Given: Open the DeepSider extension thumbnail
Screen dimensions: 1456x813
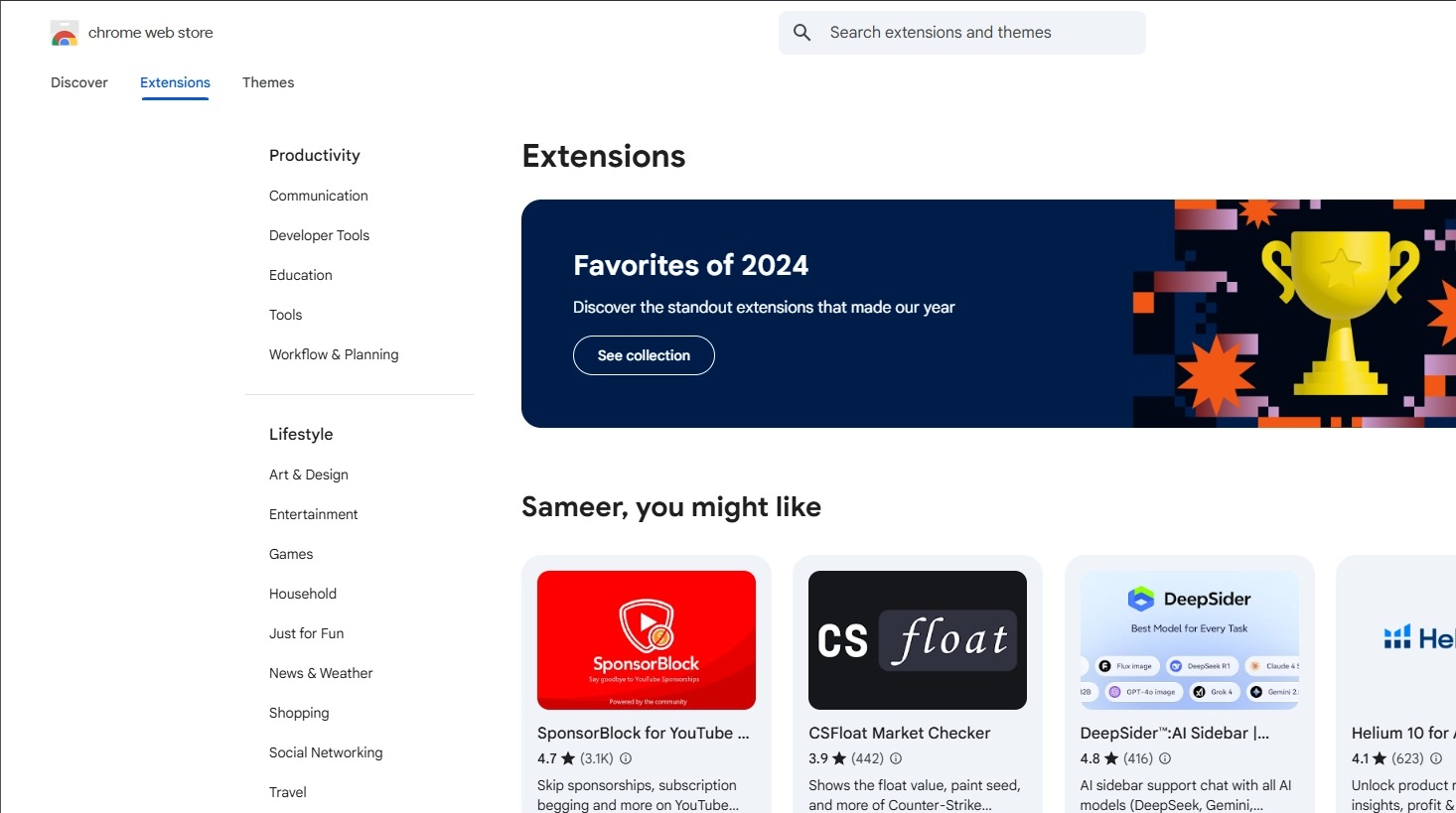Looking at the screenshot, I should point(1189,640).
